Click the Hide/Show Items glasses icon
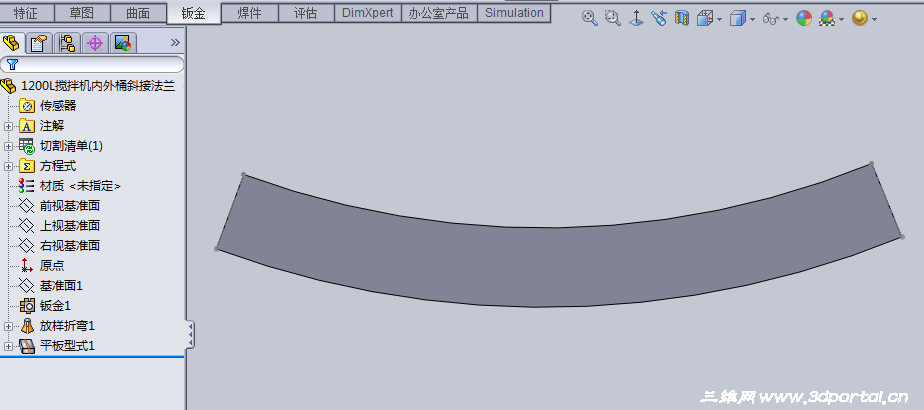The height and width of the screenshot is (410, 924). click(x=771, y=19)
